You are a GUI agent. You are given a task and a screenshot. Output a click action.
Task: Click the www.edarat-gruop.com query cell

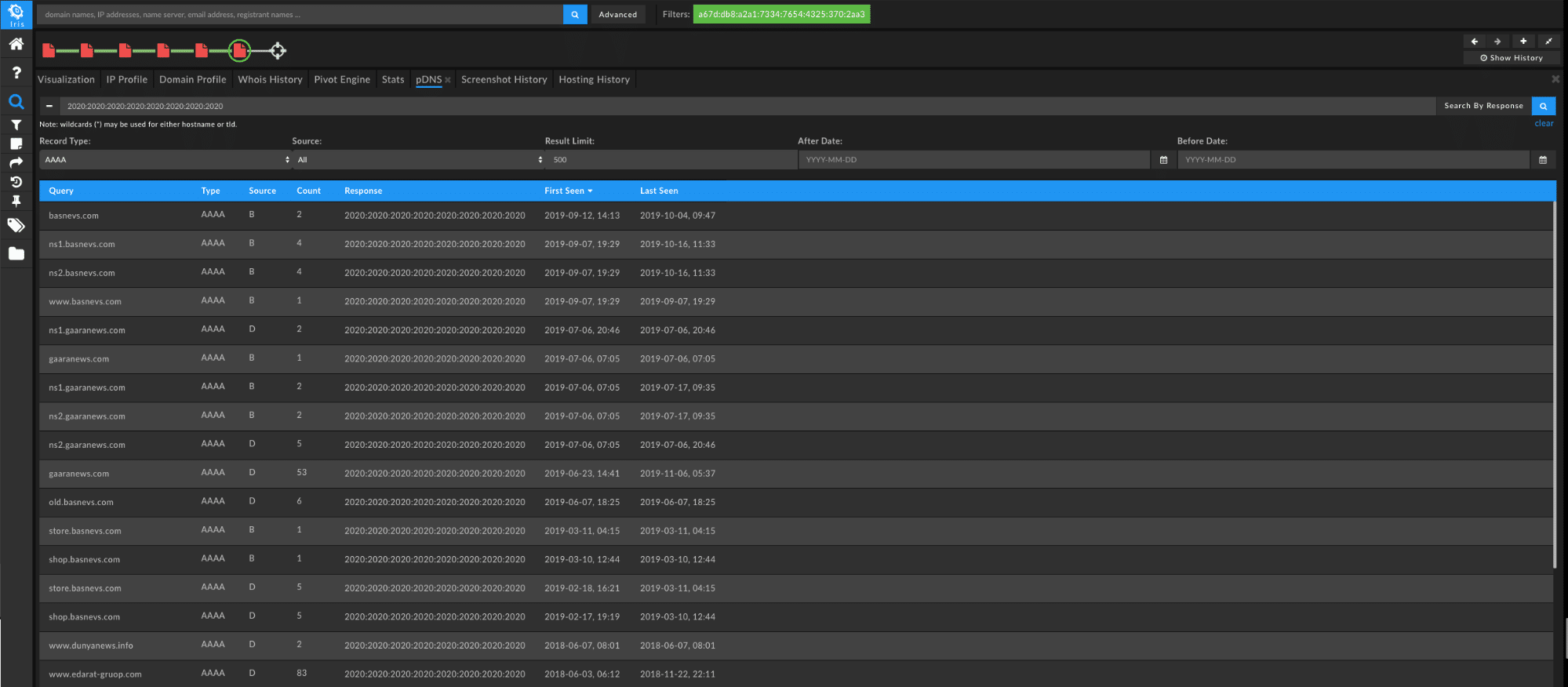pos(95,674)
